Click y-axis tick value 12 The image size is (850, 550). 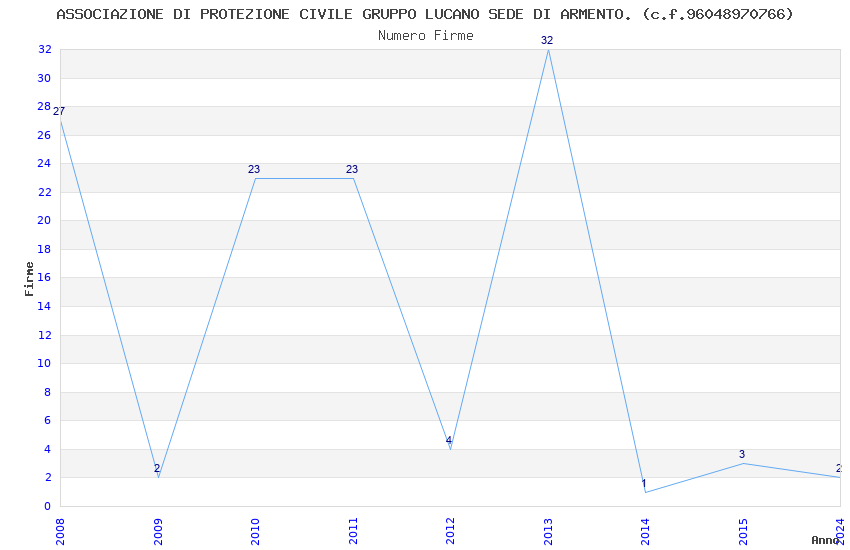[44, 335]
